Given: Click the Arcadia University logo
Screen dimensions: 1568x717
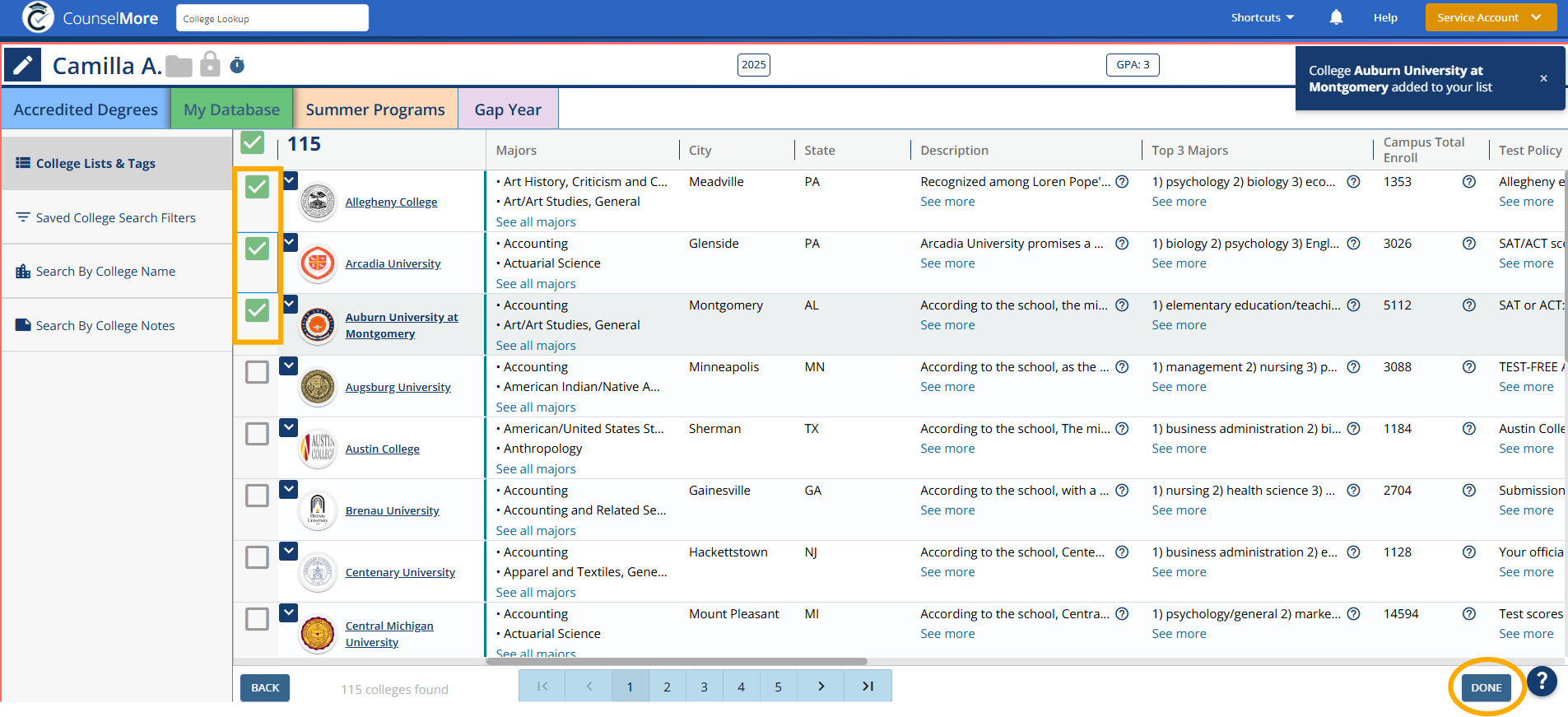Looking at the screenshot, I should (x=318, y=263).
